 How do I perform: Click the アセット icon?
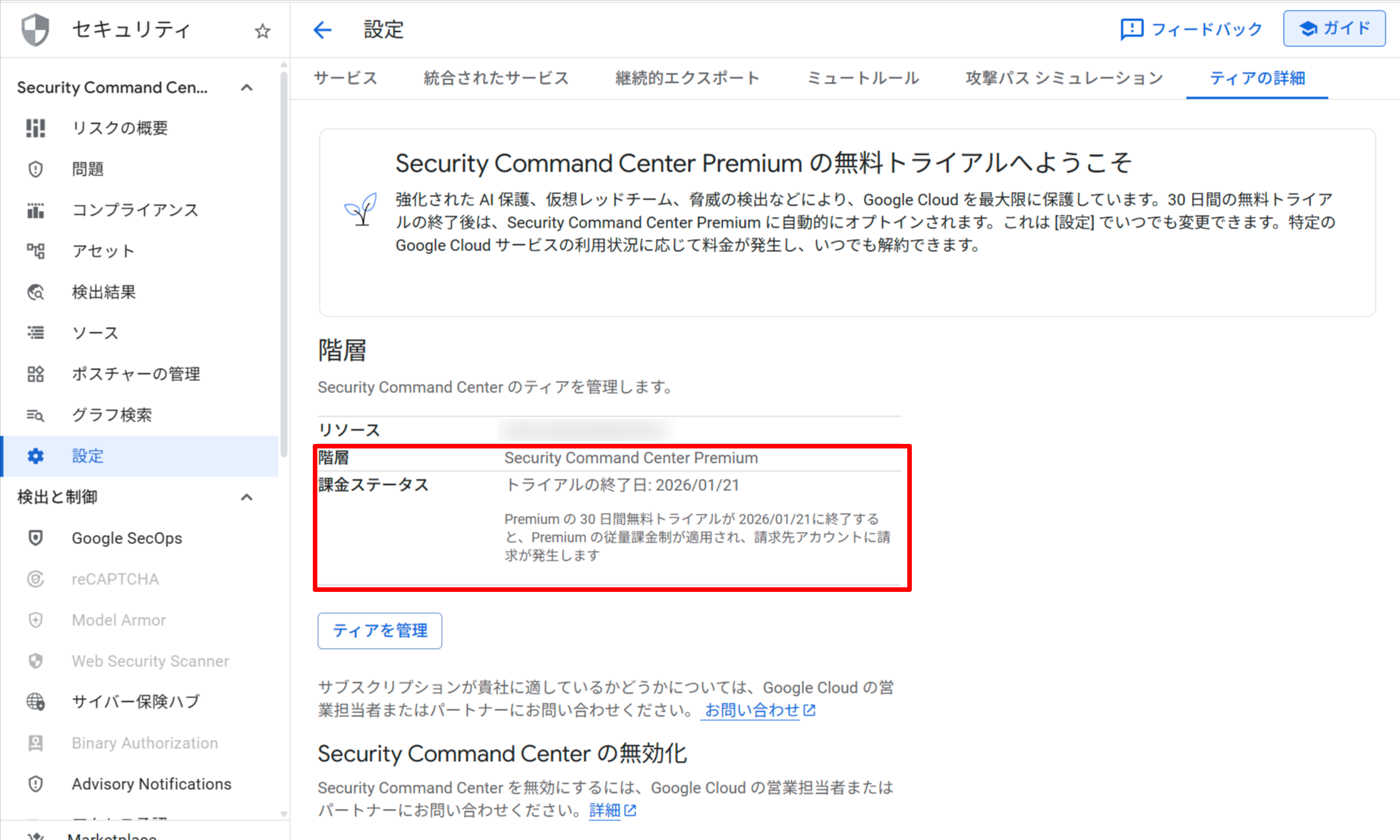36,251
